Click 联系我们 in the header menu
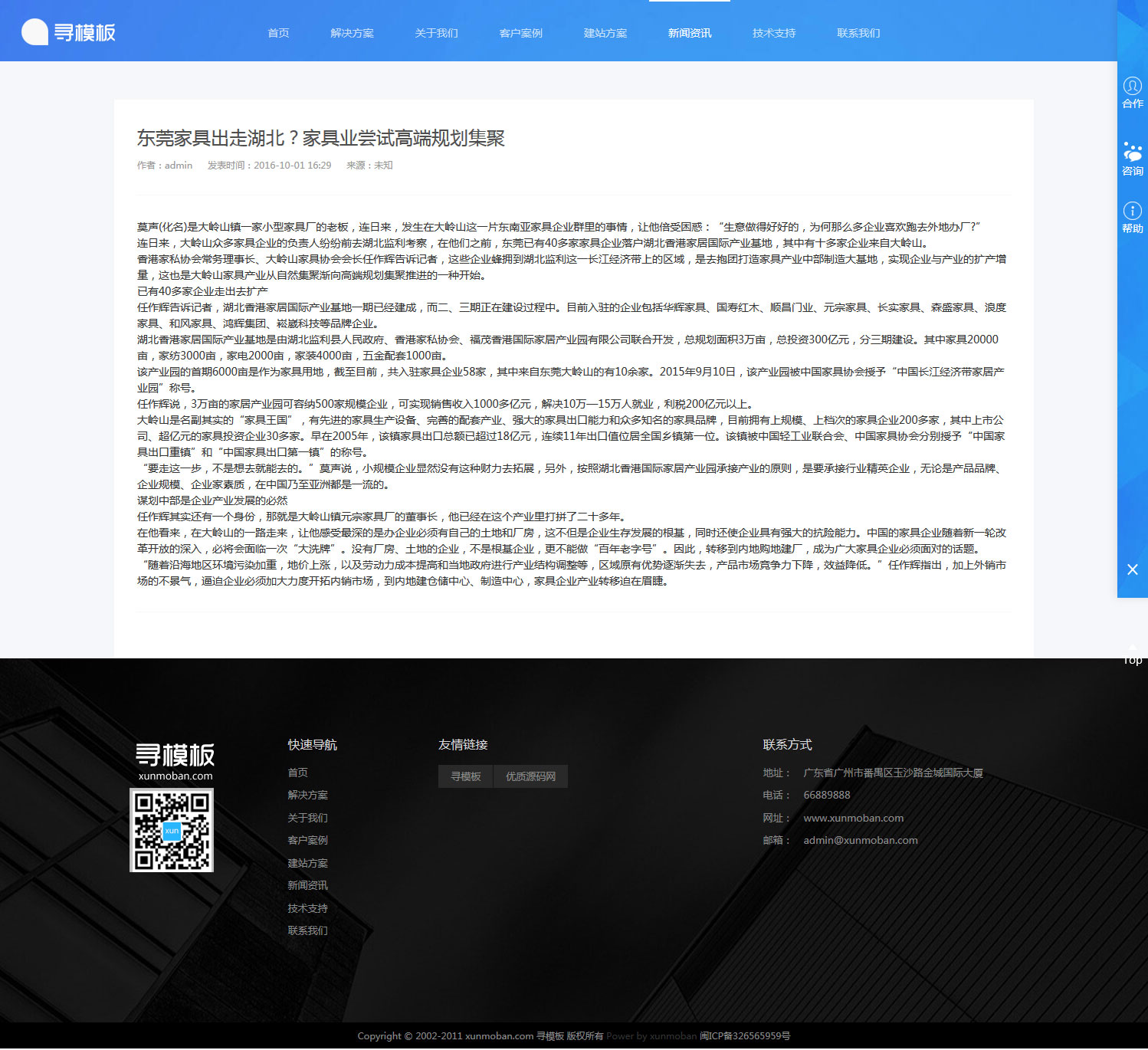Screen dimensions: 1148x1050 click(x=858, y=33)
